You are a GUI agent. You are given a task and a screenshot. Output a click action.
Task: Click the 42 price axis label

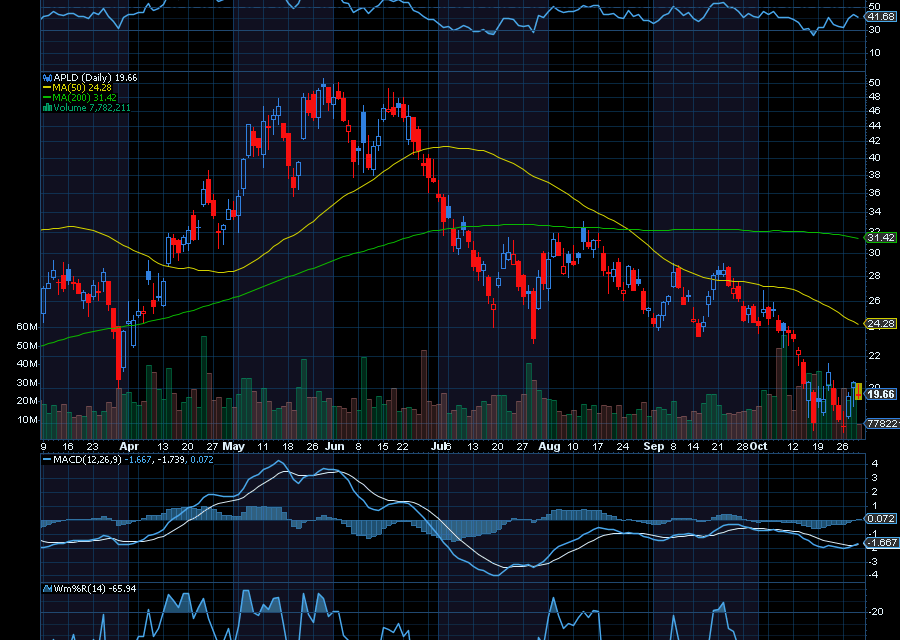pos(875,141)
